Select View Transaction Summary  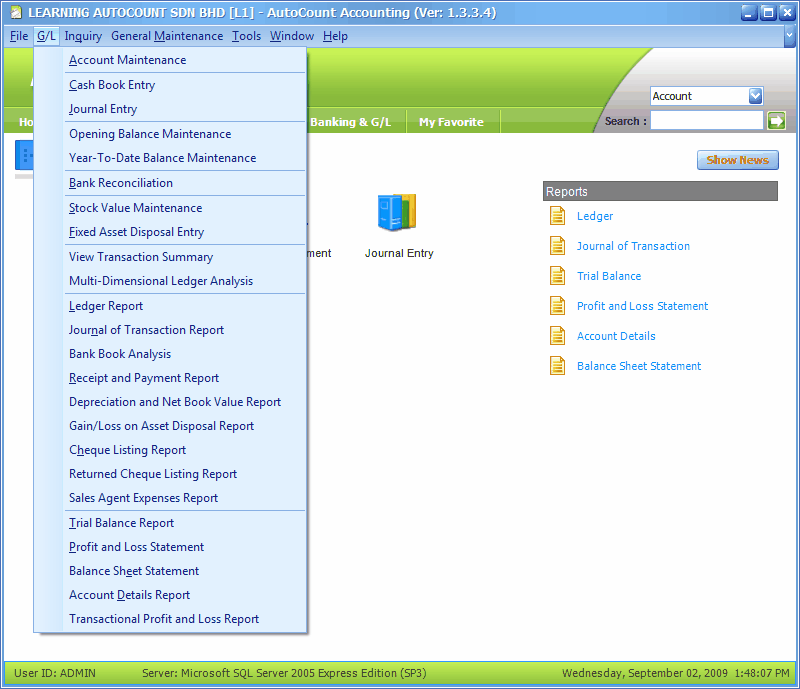[x=185, y=257]
